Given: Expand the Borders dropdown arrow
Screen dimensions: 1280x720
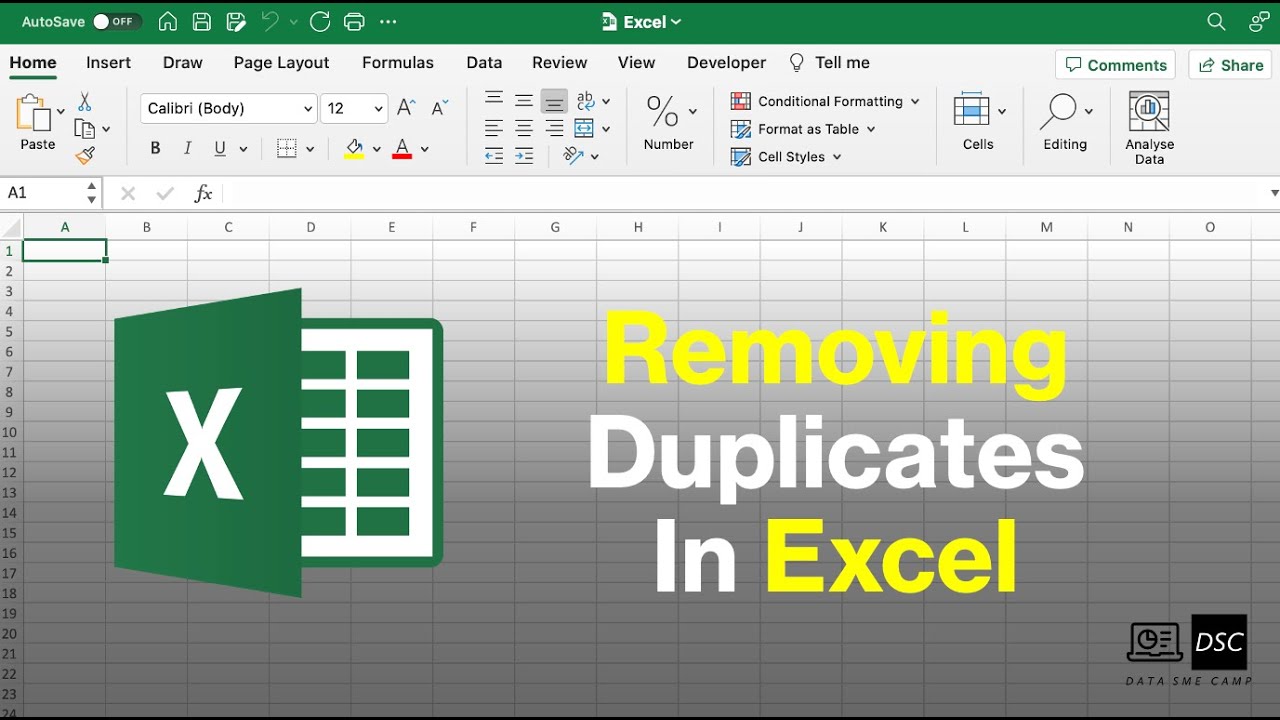Looking at the screenshot, I should [x=310, y=149].
